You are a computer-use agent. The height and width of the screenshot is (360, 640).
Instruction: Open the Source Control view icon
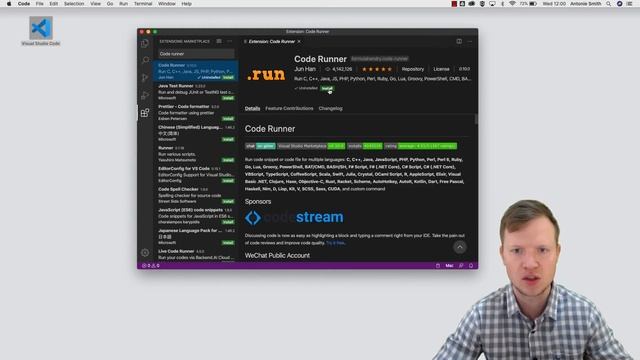tap(145, 78)
